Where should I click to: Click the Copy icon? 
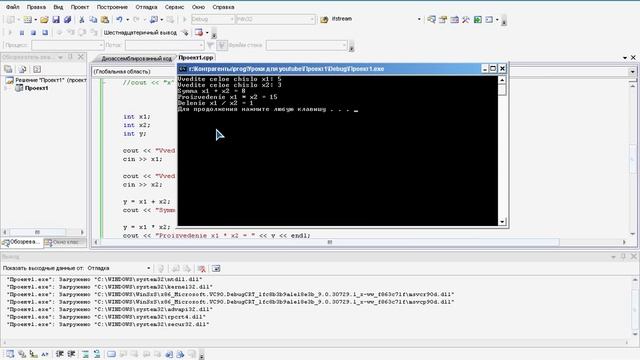pyautogui.click(x=93, y=19)
